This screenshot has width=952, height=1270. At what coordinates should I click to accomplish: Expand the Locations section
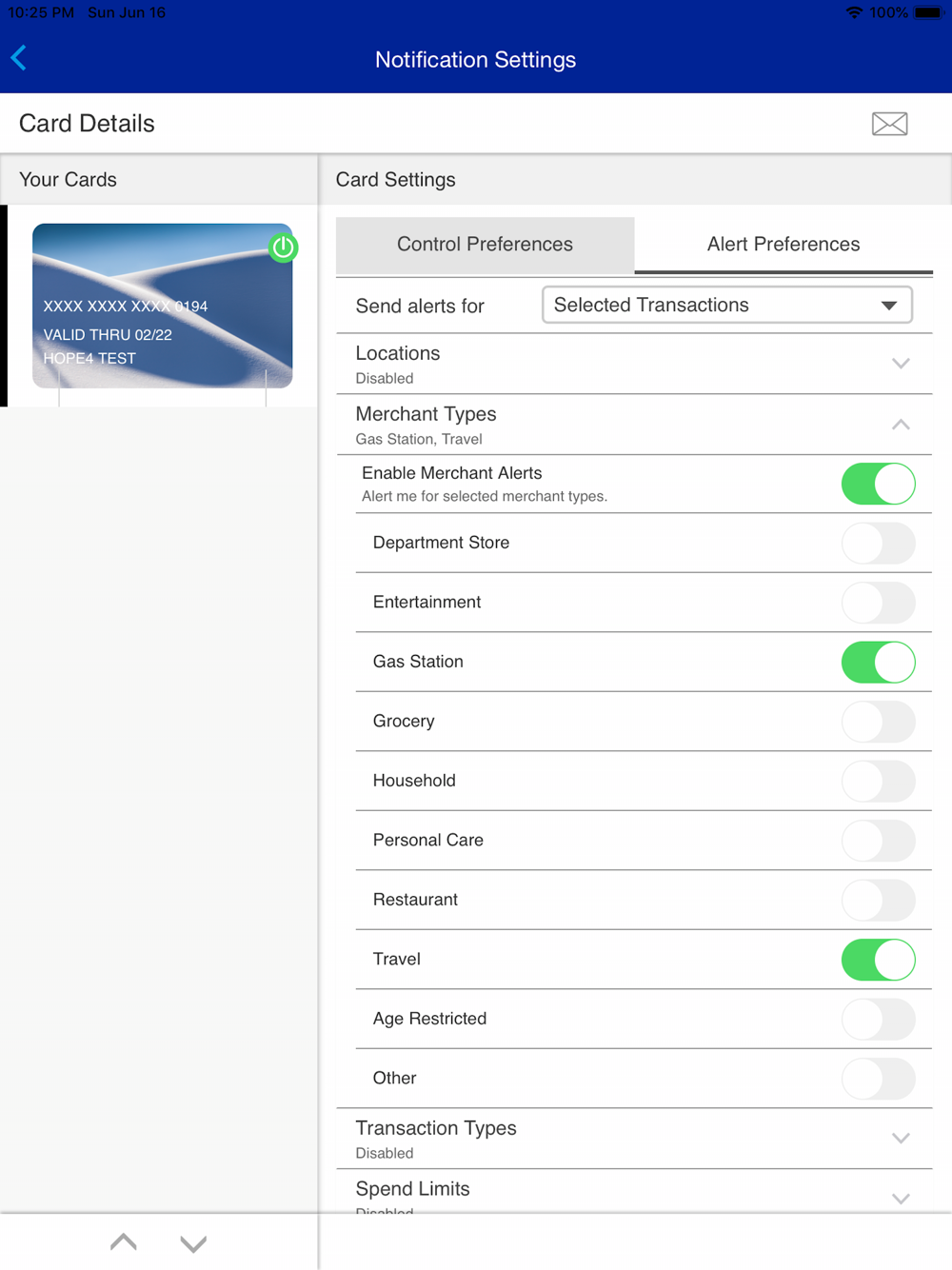point(634,364)
